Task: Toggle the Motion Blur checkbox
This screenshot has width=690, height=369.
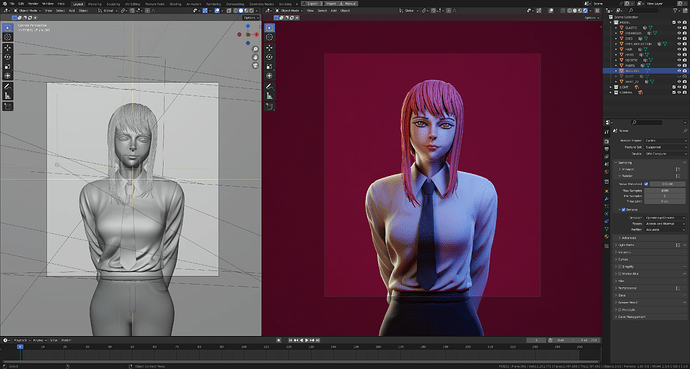Action: pyautogui.click(x=620, y=274)
